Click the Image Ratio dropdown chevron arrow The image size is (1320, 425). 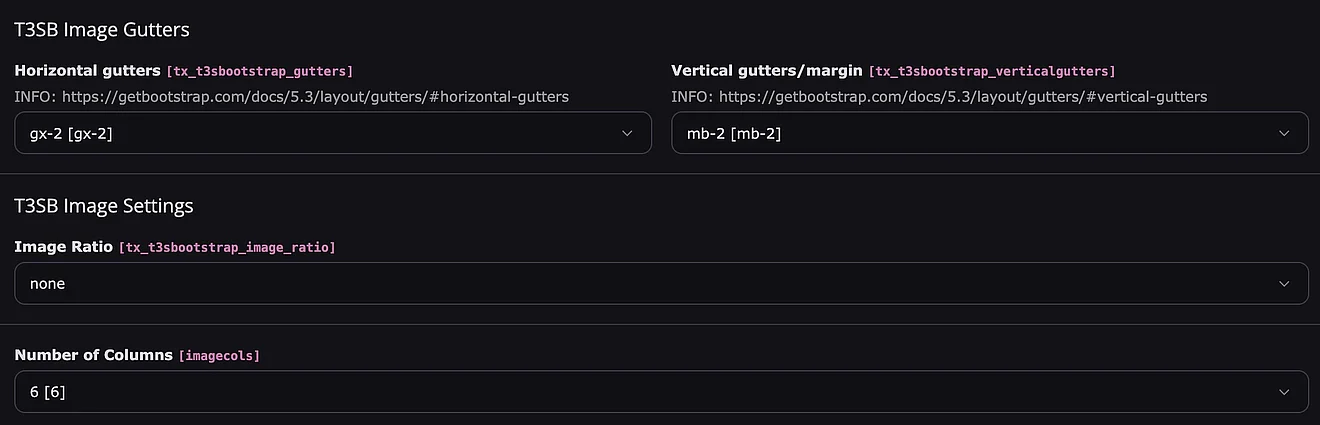[x=1284, y=284]
